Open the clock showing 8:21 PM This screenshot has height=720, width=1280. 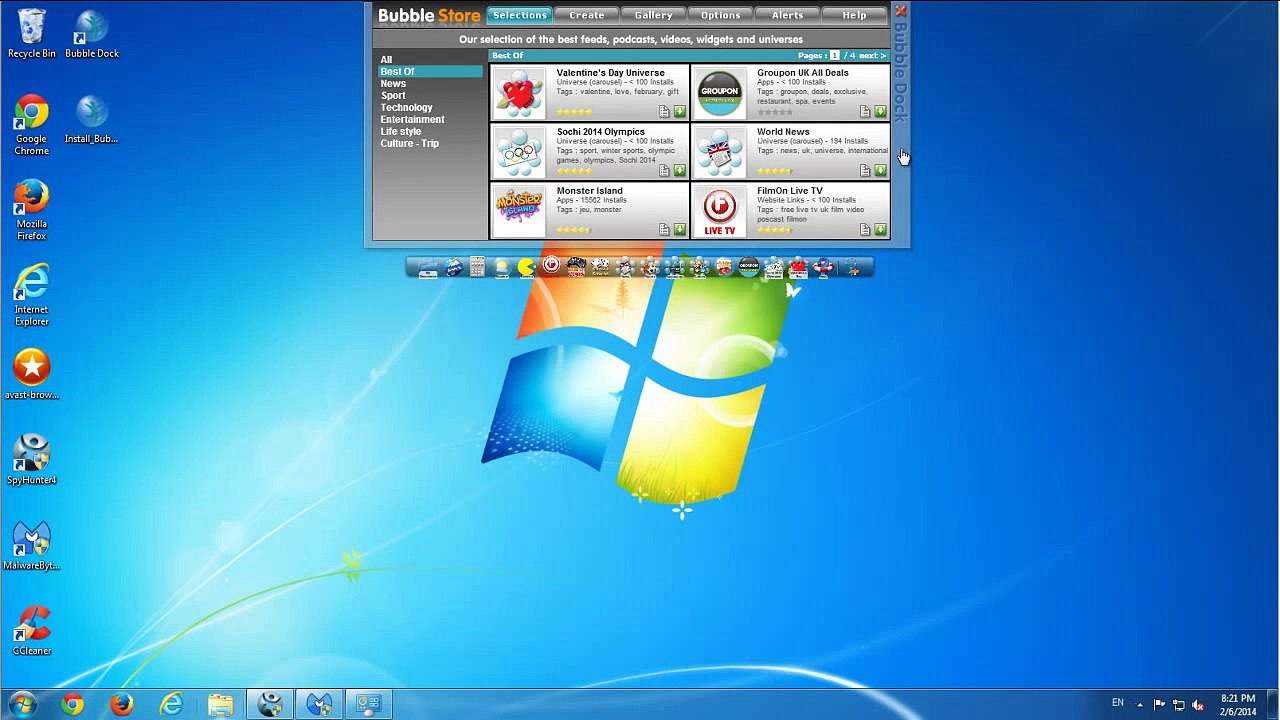pos(1238,705)
